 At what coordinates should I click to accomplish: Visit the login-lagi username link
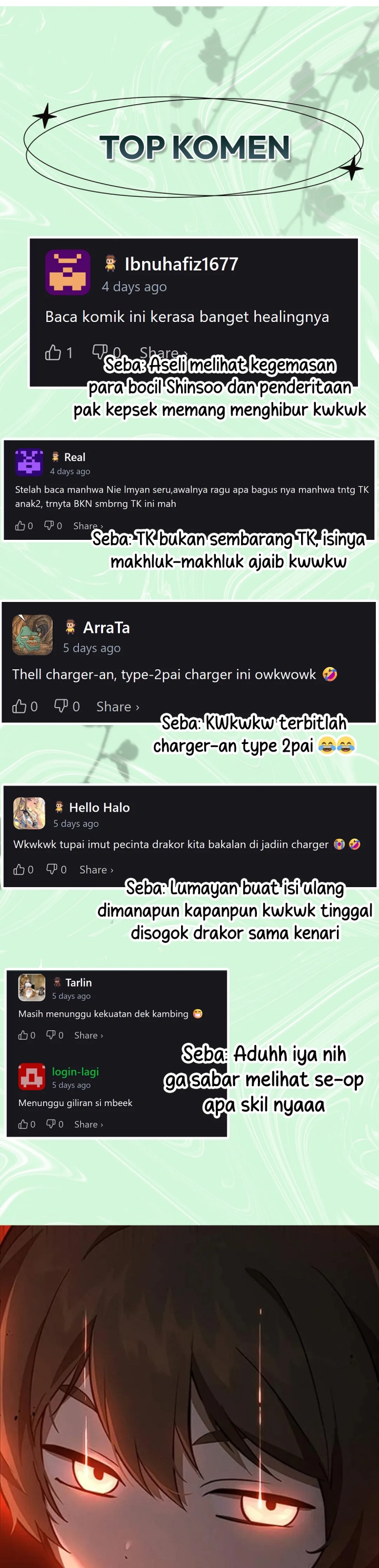click(x=75, y=1071)
